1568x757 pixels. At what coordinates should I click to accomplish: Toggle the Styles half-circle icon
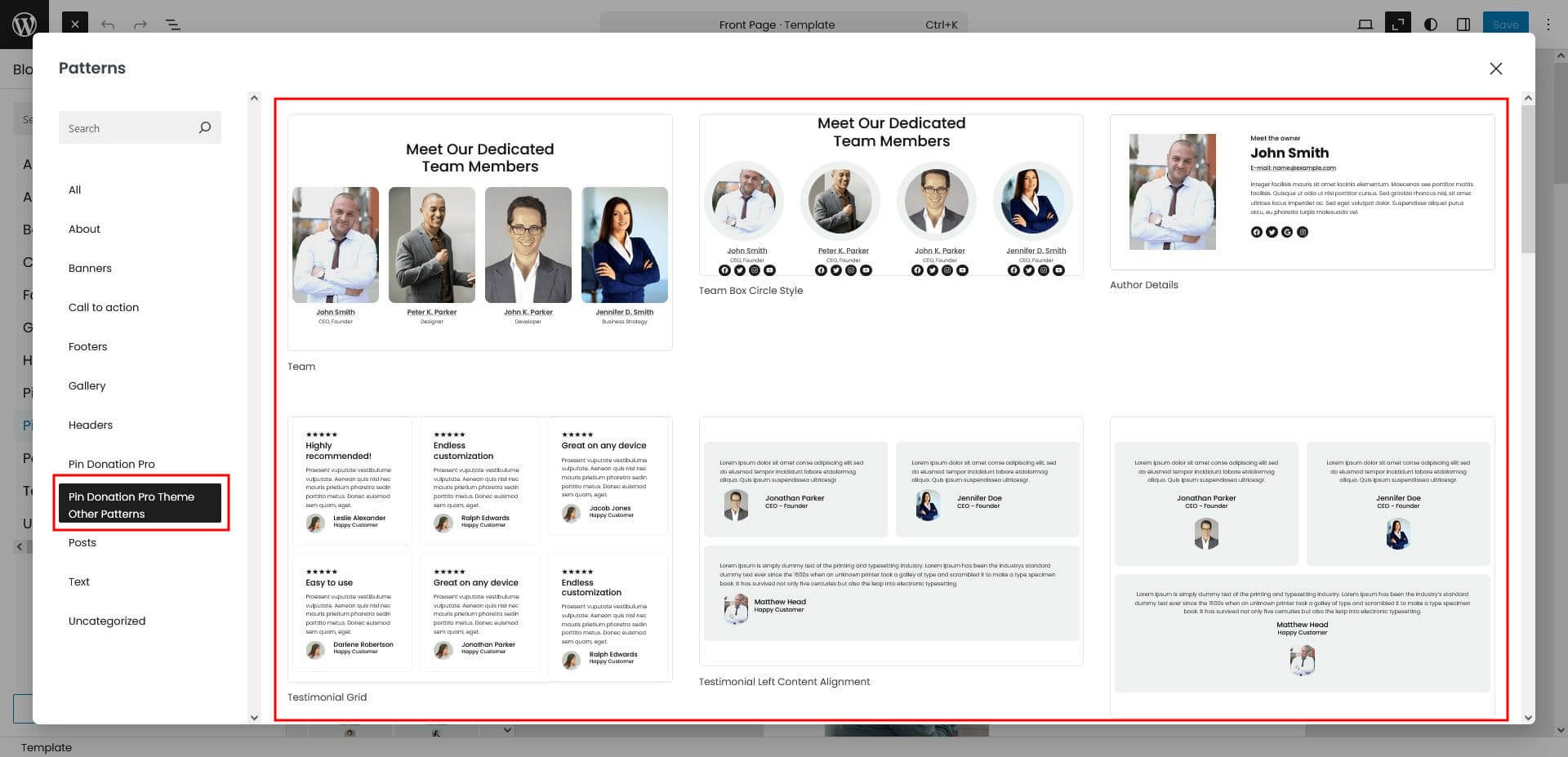click(x=1430, y=24)
